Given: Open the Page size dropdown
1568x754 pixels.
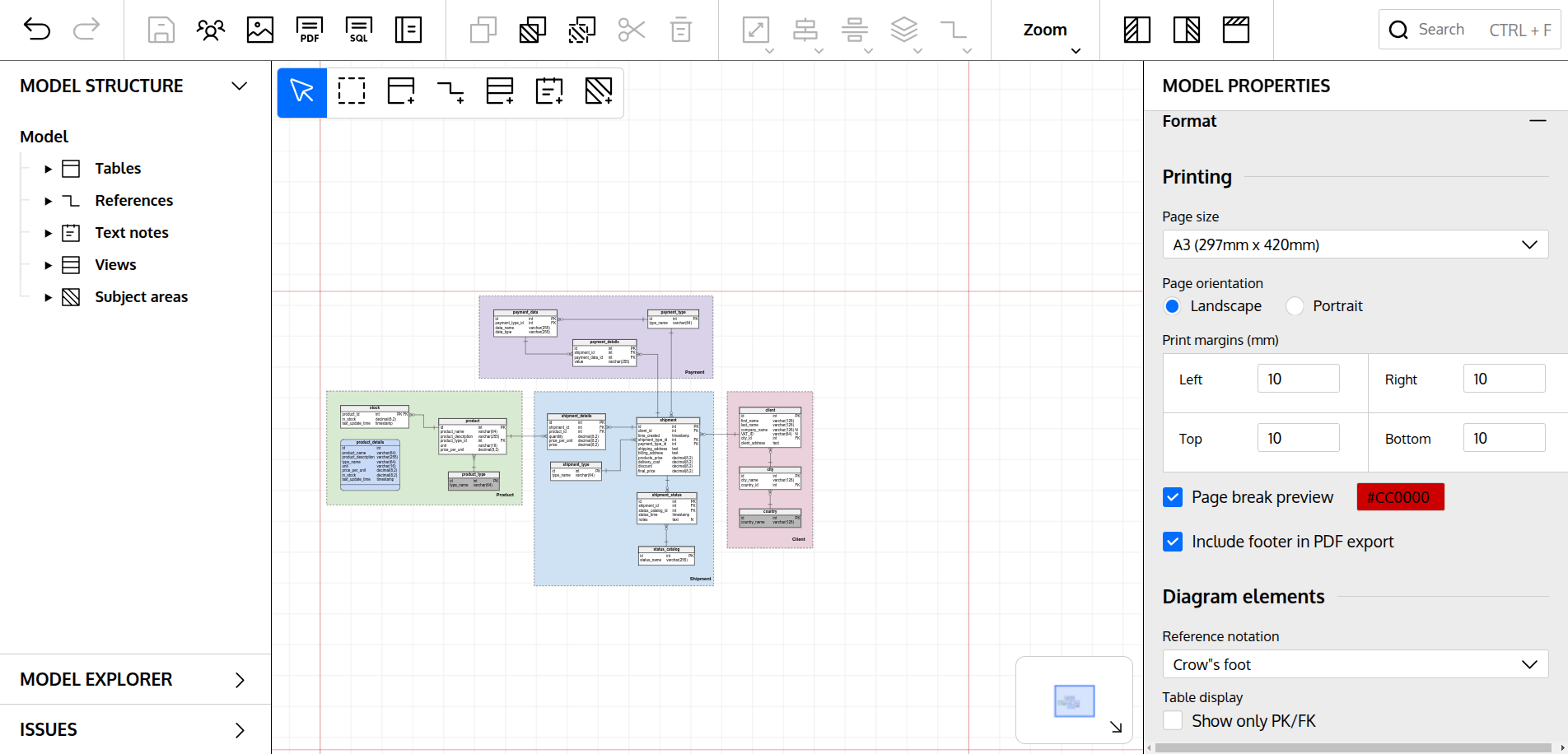Looking at the screenshot, I should (1356, 244).
